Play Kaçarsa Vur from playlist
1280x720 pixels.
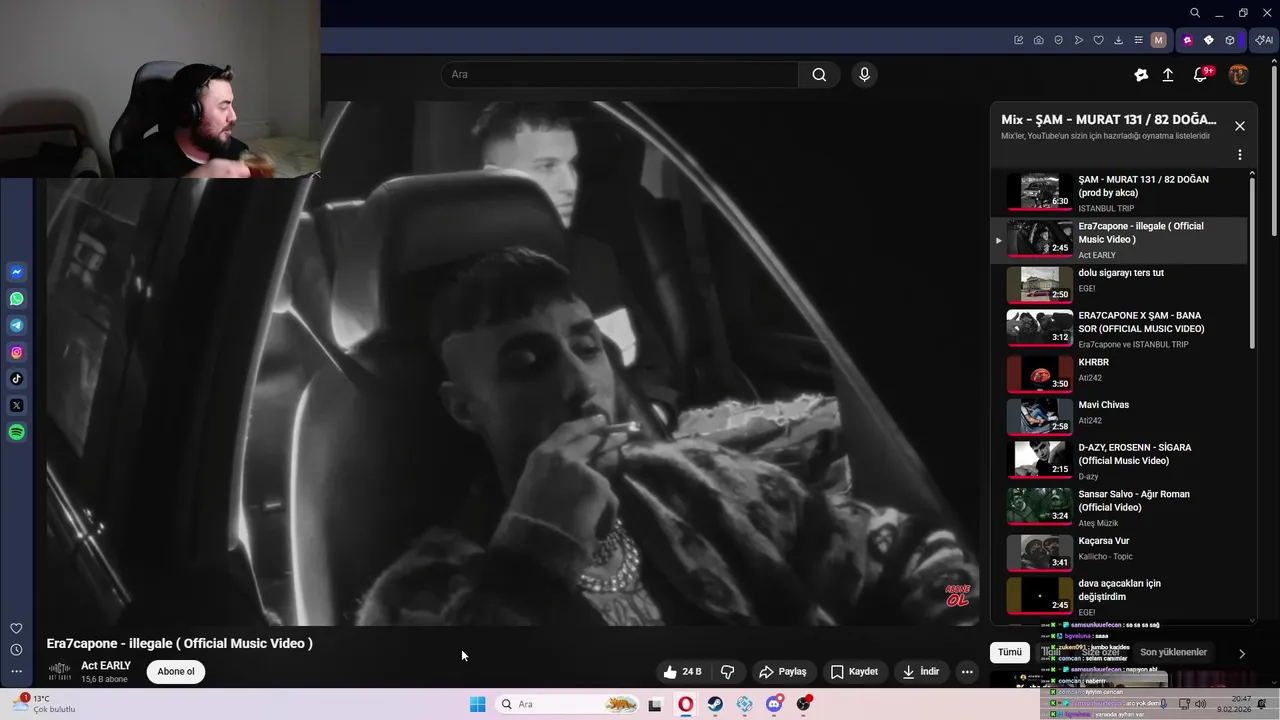pyautogui.click(x=1118, y=552)
